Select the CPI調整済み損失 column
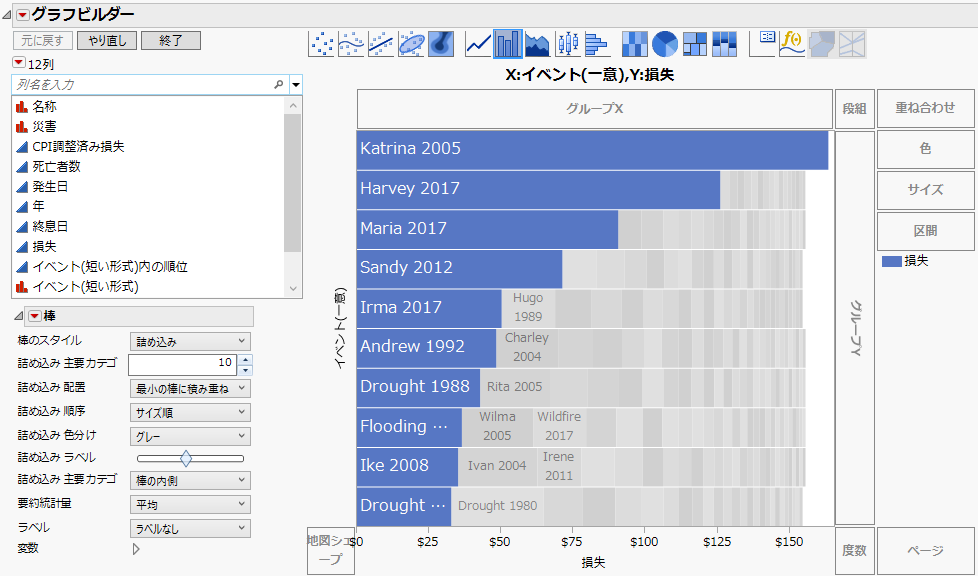This screenshot has width=978, height=576. click(x=78, y=146)
